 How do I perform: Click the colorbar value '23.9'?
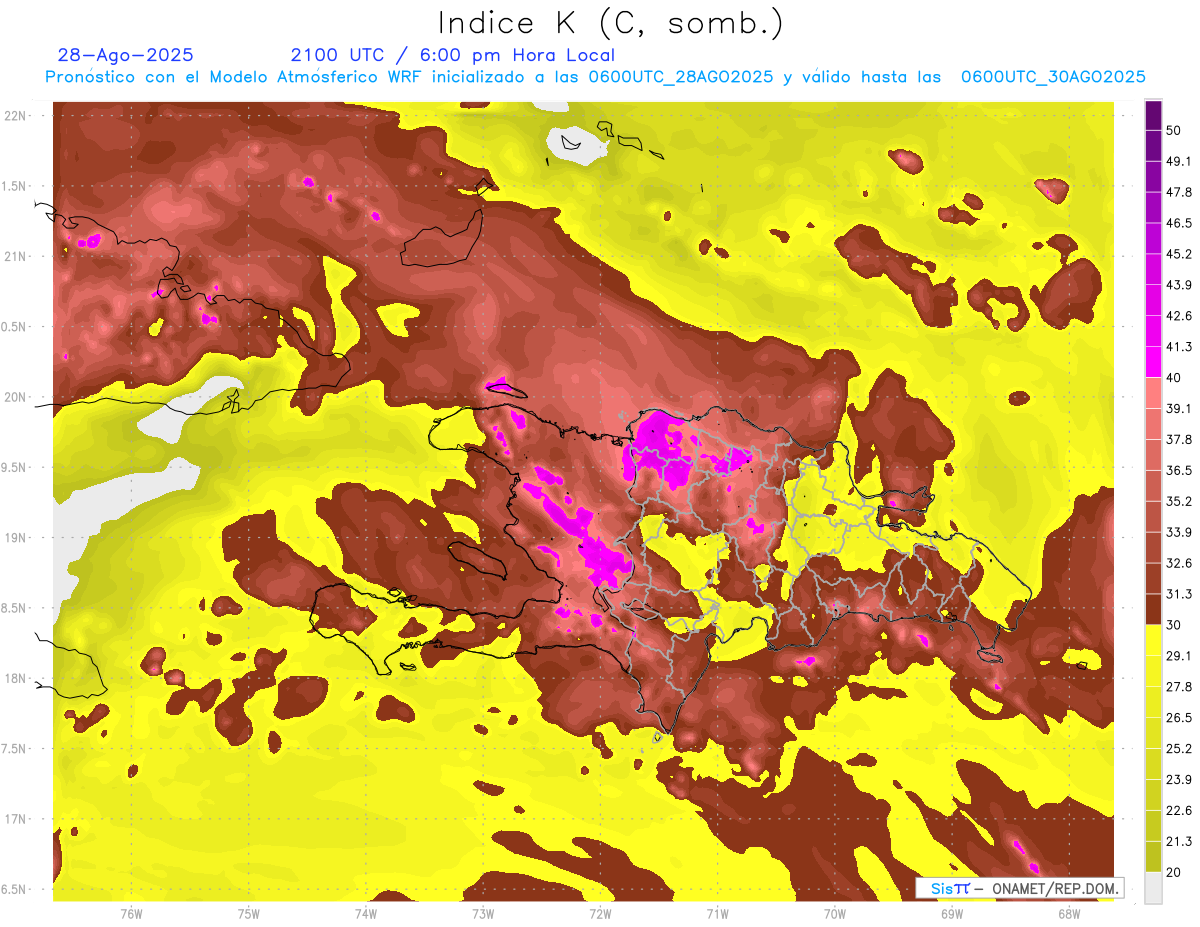1178,779
